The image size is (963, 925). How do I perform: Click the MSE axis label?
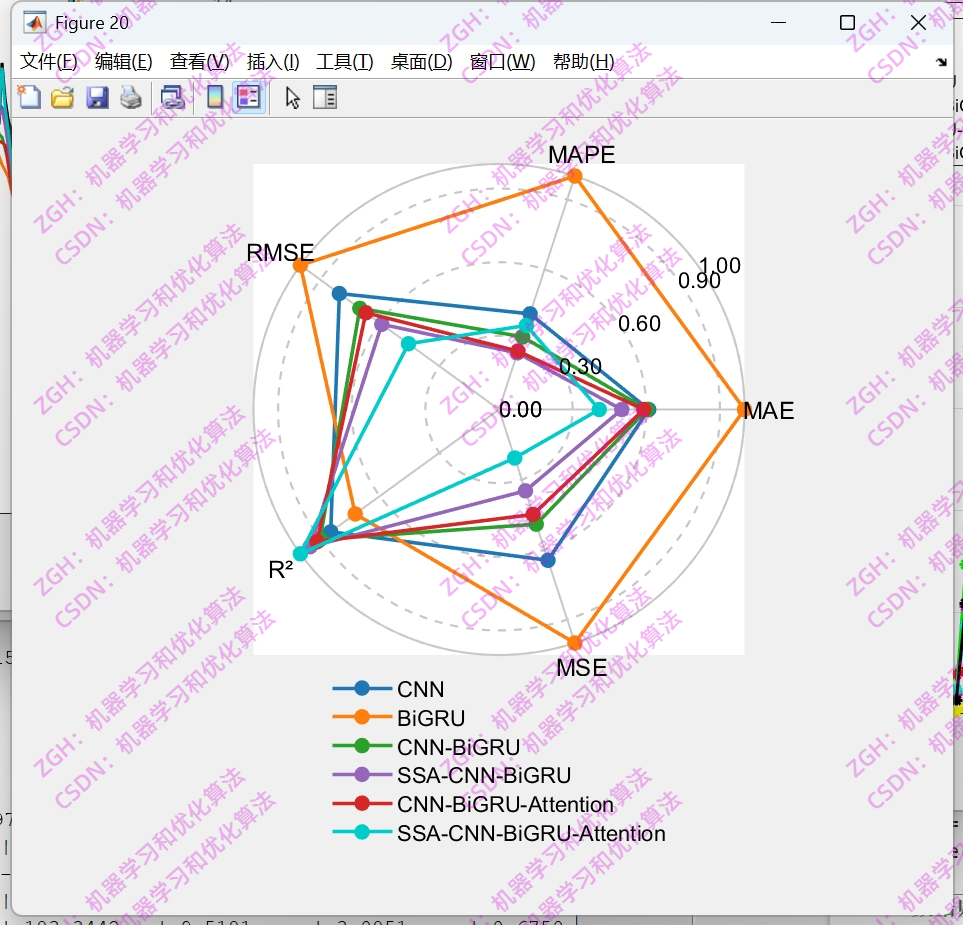pos(581,668)
